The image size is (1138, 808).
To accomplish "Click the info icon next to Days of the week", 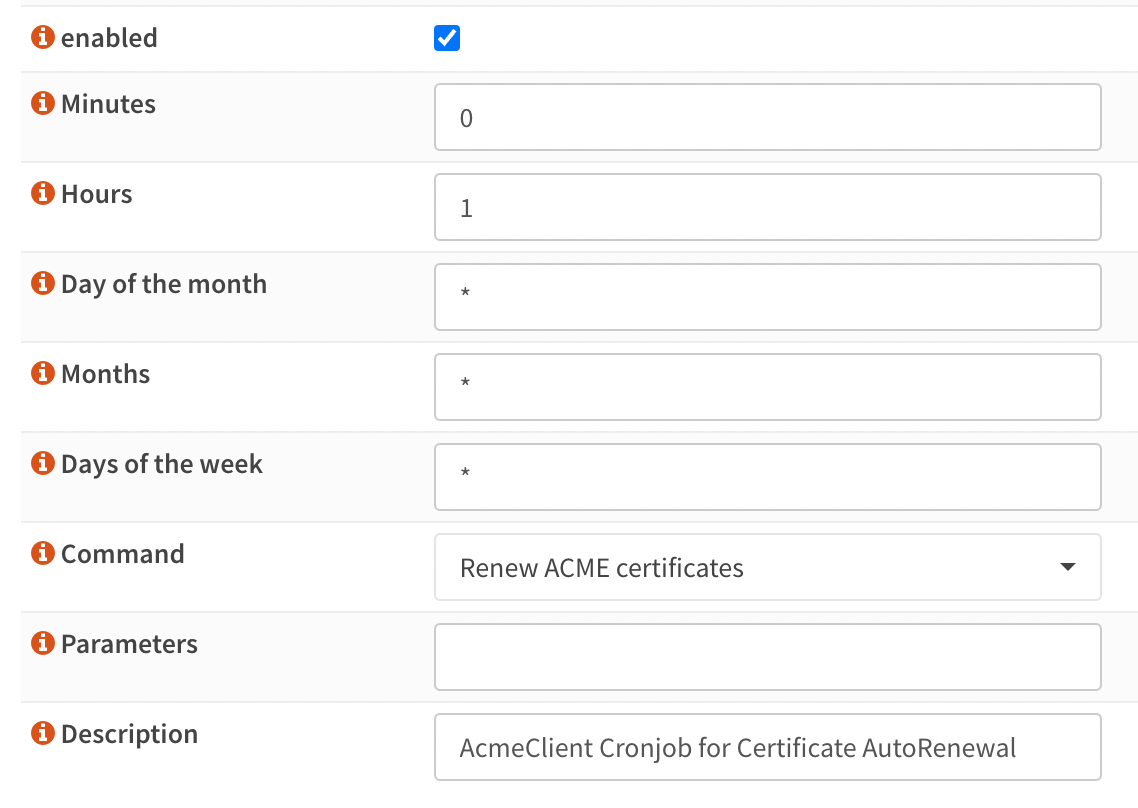I will pos(41,463).
